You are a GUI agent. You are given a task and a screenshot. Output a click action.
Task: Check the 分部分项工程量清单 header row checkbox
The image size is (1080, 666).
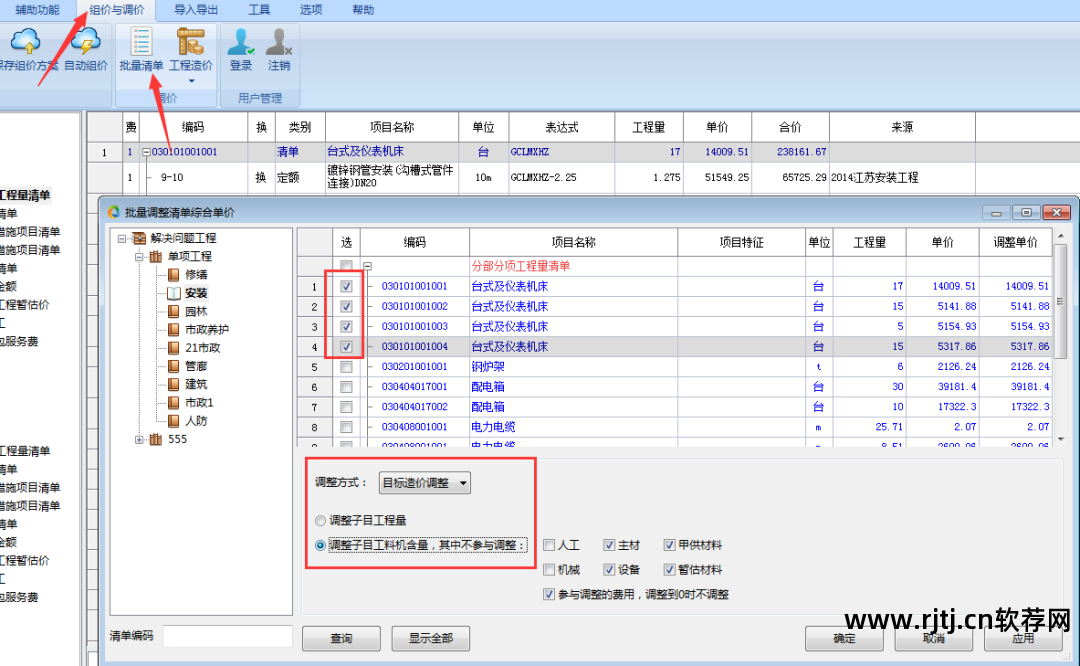pos(346,266)
